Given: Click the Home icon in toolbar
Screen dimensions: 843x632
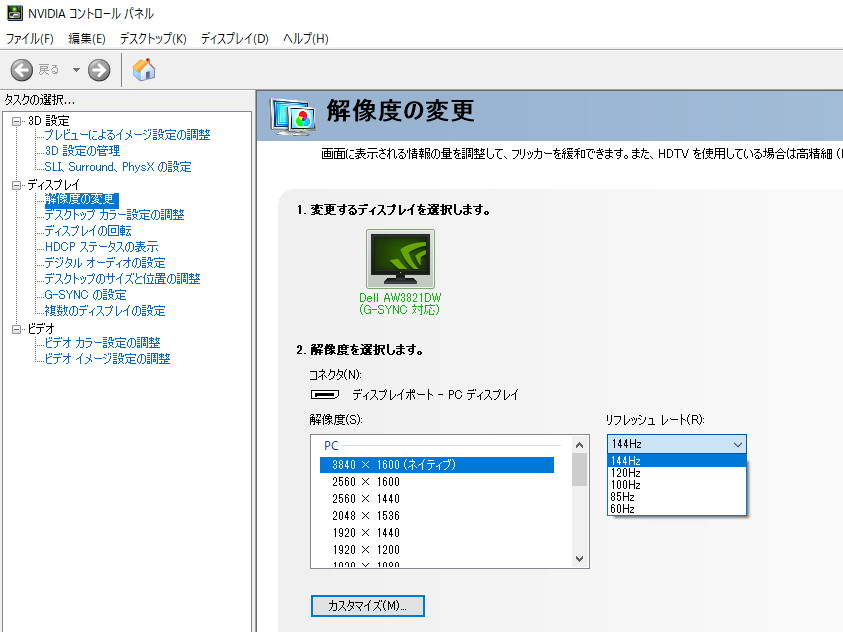Looking at the screenshot, I should 144,69.
